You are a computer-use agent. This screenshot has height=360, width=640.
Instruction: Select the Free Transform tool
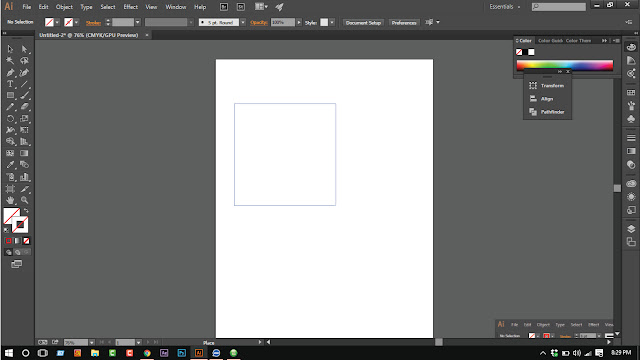pyautogui.click(x=24, y=130)
